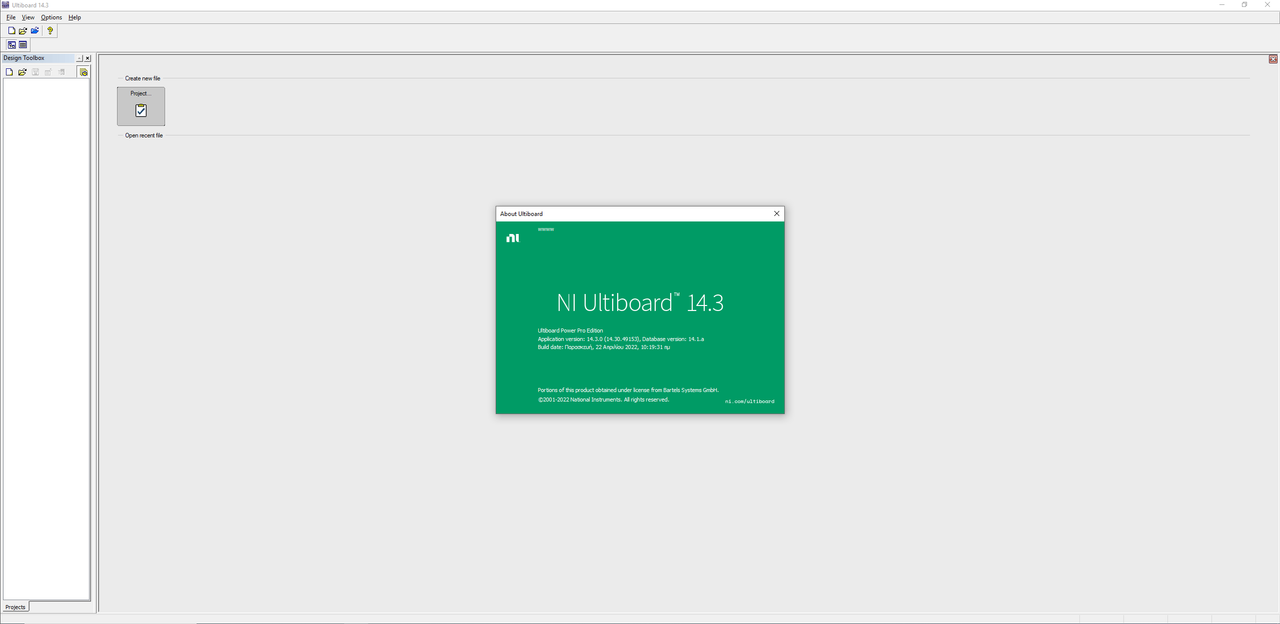Click New file icon in main toolbar
The height and width of the screenshot is (624, 1280).
pyautogui.click(x=12, y=31)
